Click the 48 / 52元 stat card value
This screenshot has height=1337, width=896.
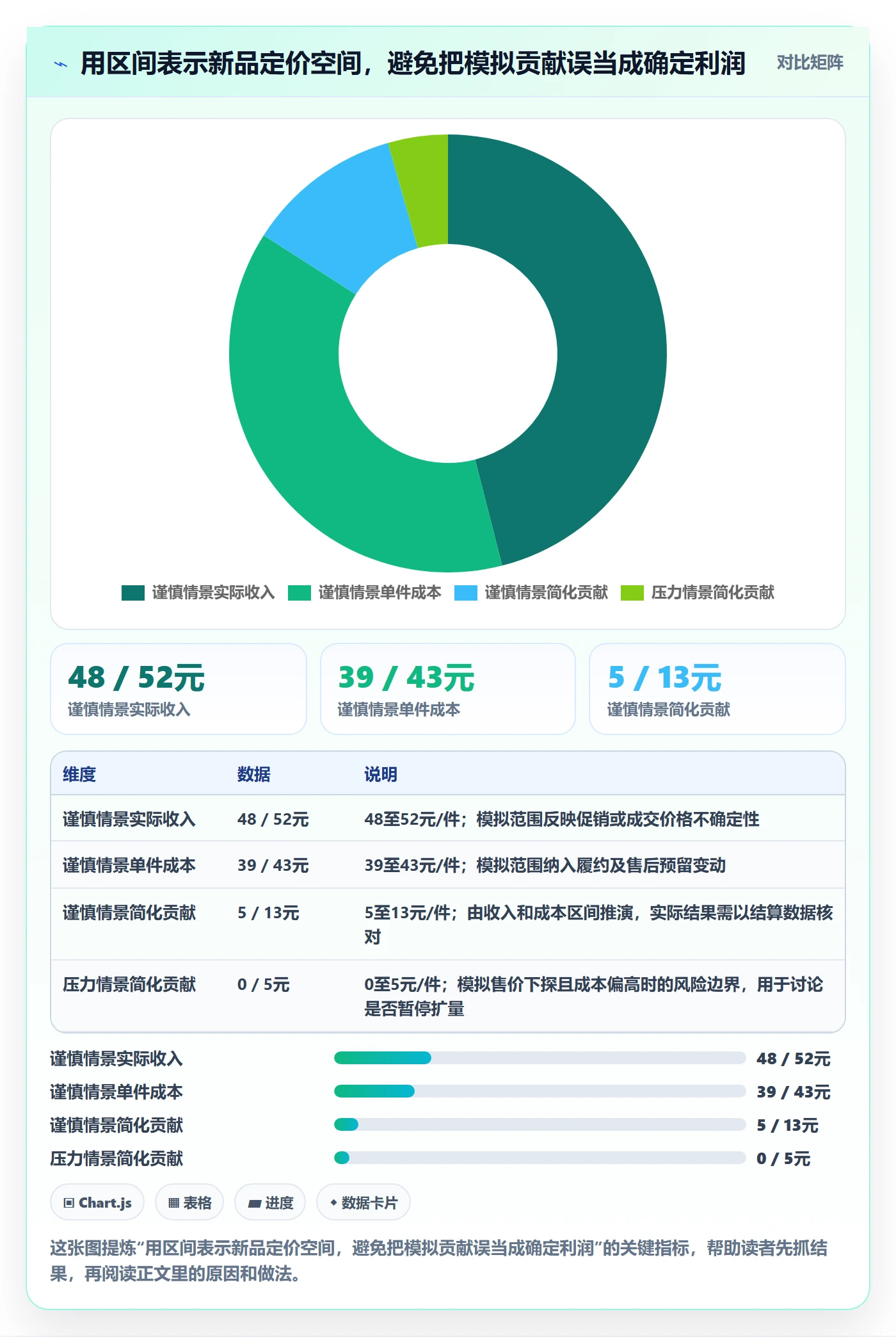pos(136,677)
